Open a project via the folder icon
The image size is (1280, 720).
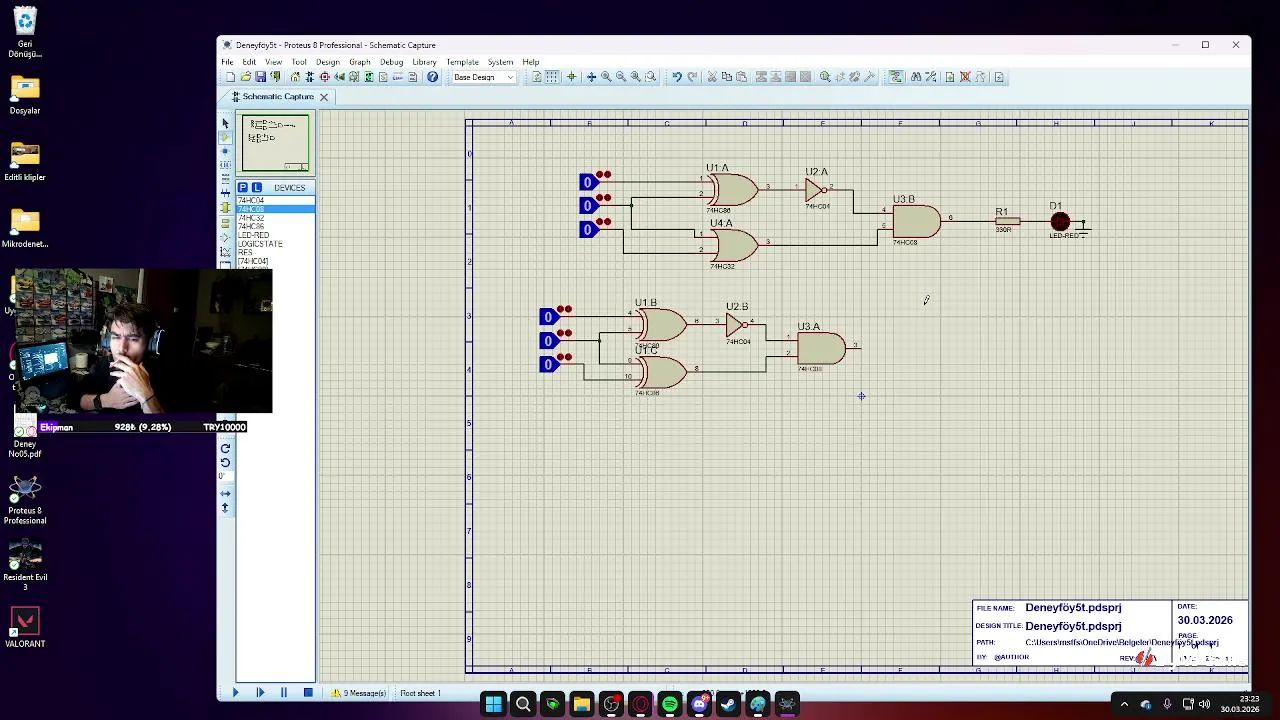click(246, 77)
